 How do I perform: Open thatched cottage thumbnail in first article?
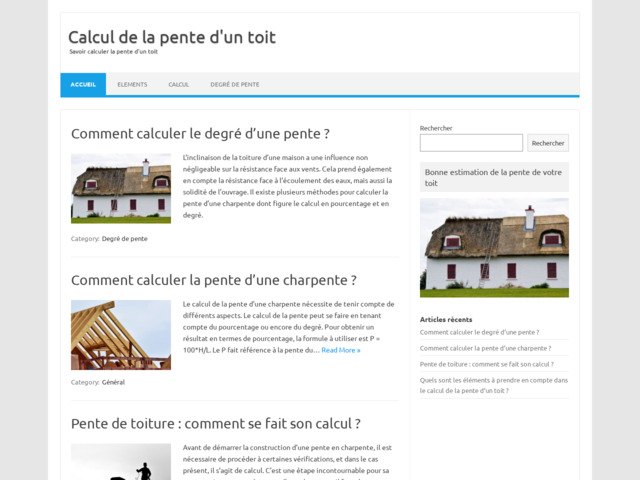pos(121,188)
